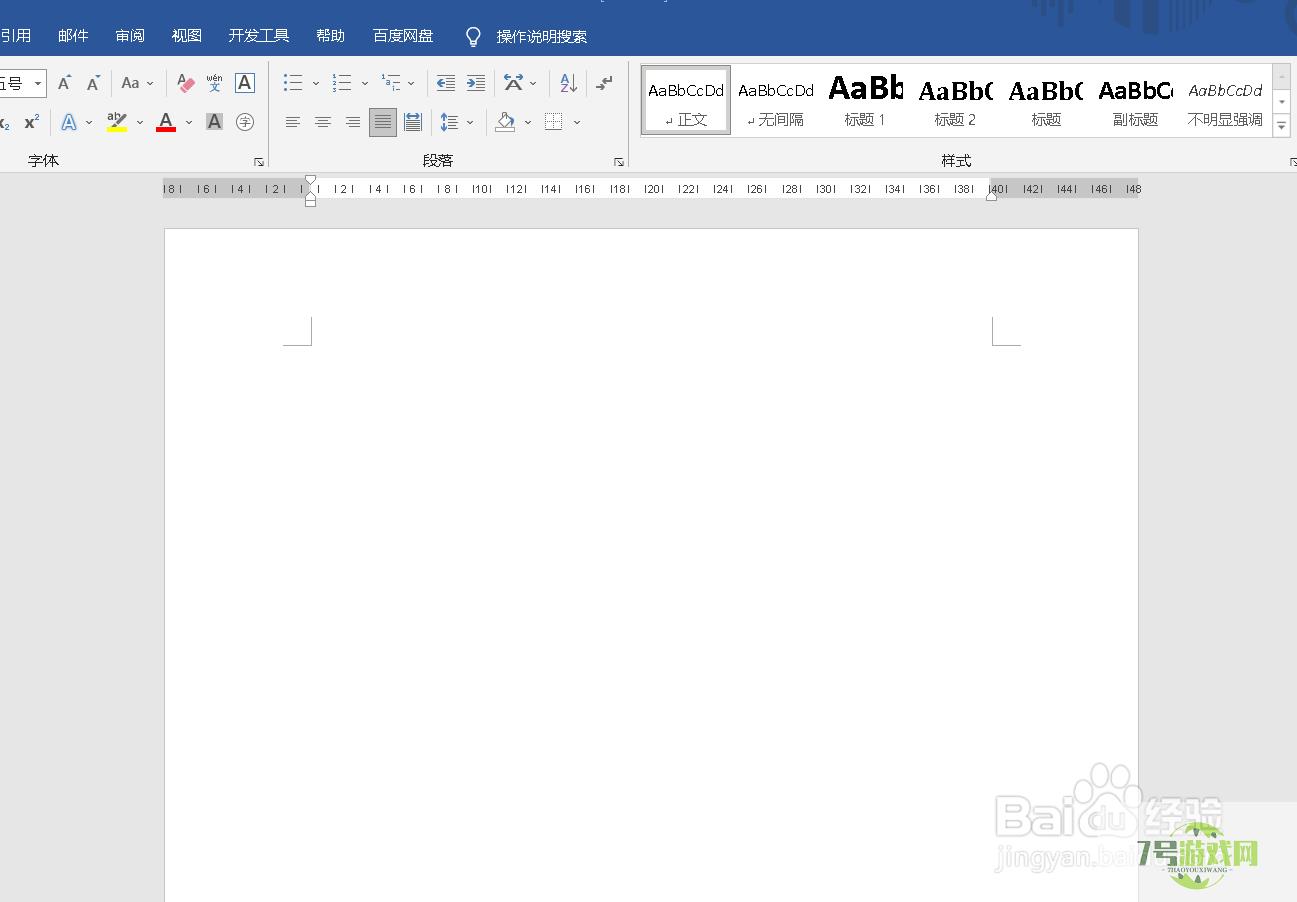Open the 邮件 ribbon tab
1297x902 pixels.
tap(73, 35)
